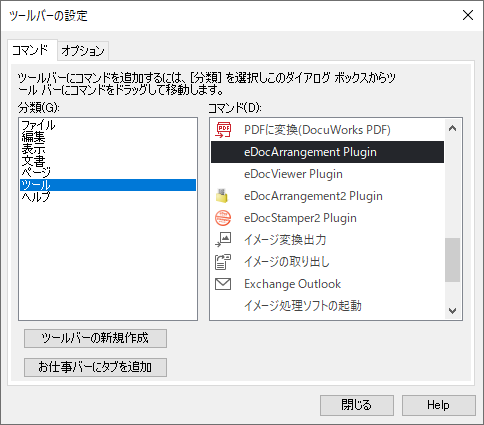Click the PDF conversion red icon
The image size is (484, 425).
click(x=223, y=130)
